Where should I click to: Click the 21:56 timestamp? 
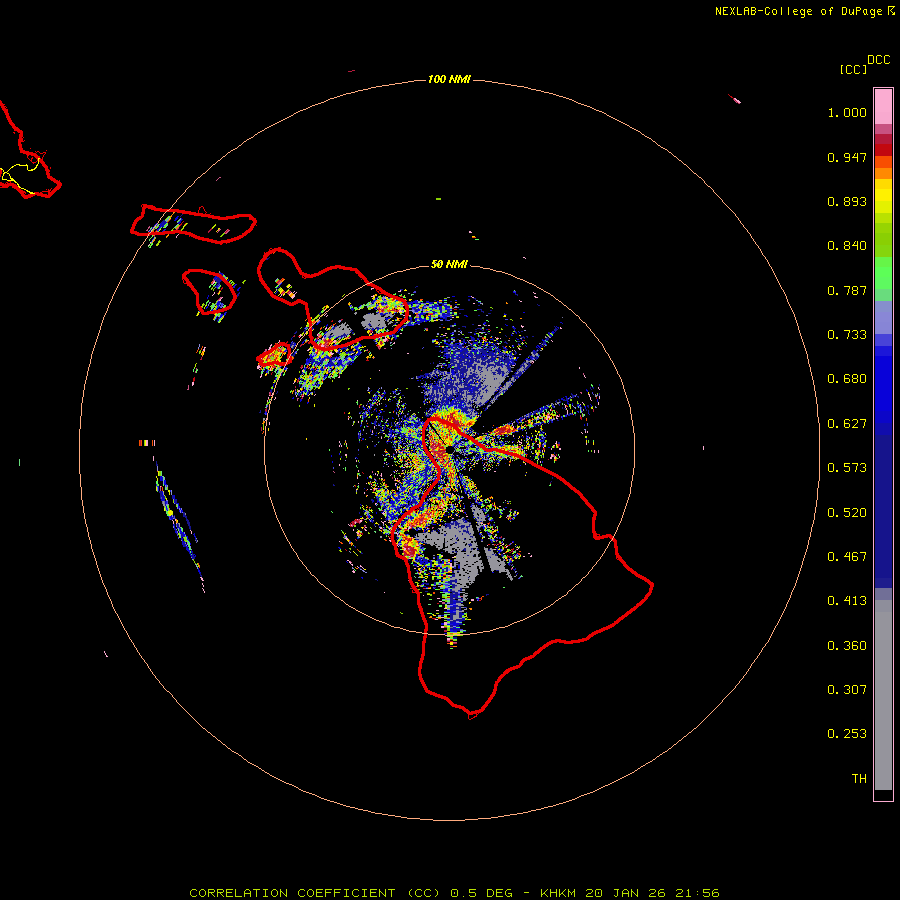[697, 893]
